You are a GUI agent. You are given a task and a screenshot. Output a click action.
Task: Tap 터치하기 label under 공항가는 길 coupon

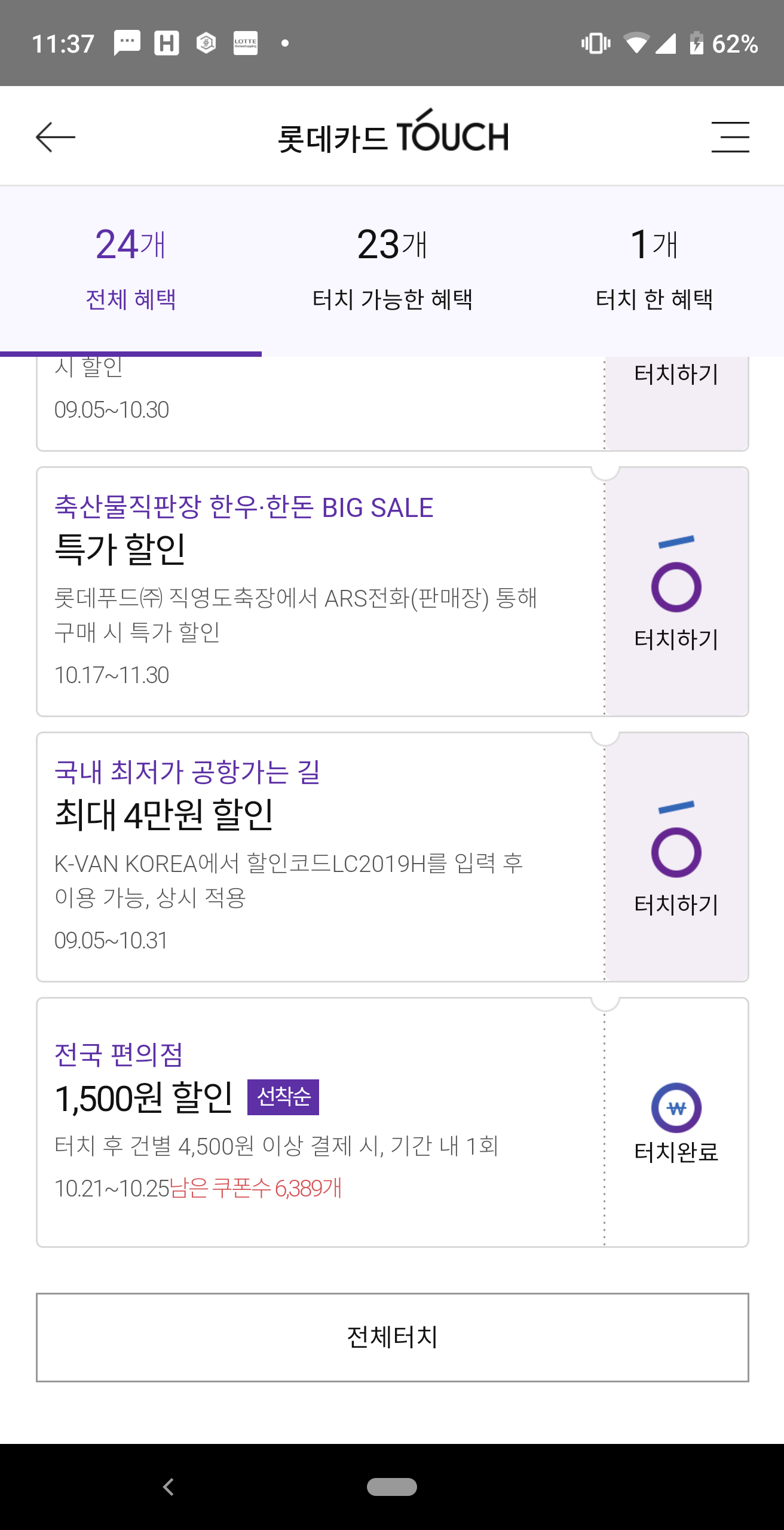click(x=676, y=905)
